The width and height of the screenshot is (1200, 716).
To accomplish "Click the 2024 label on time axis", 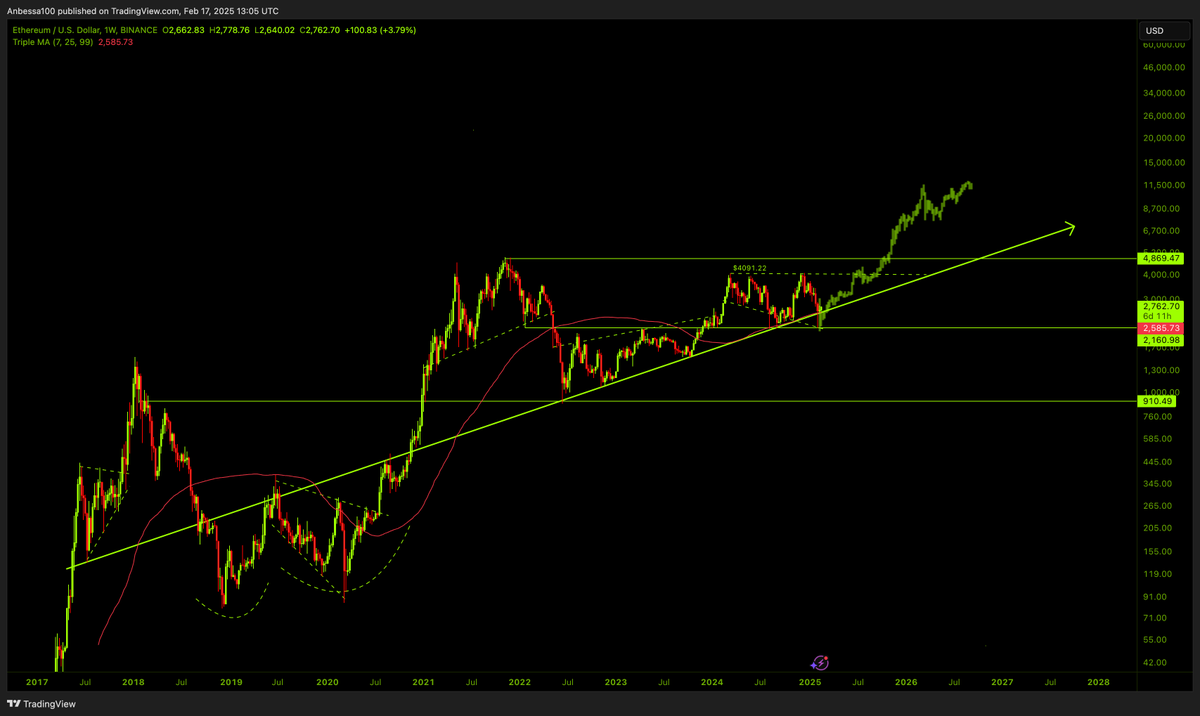I will [712, 682].
